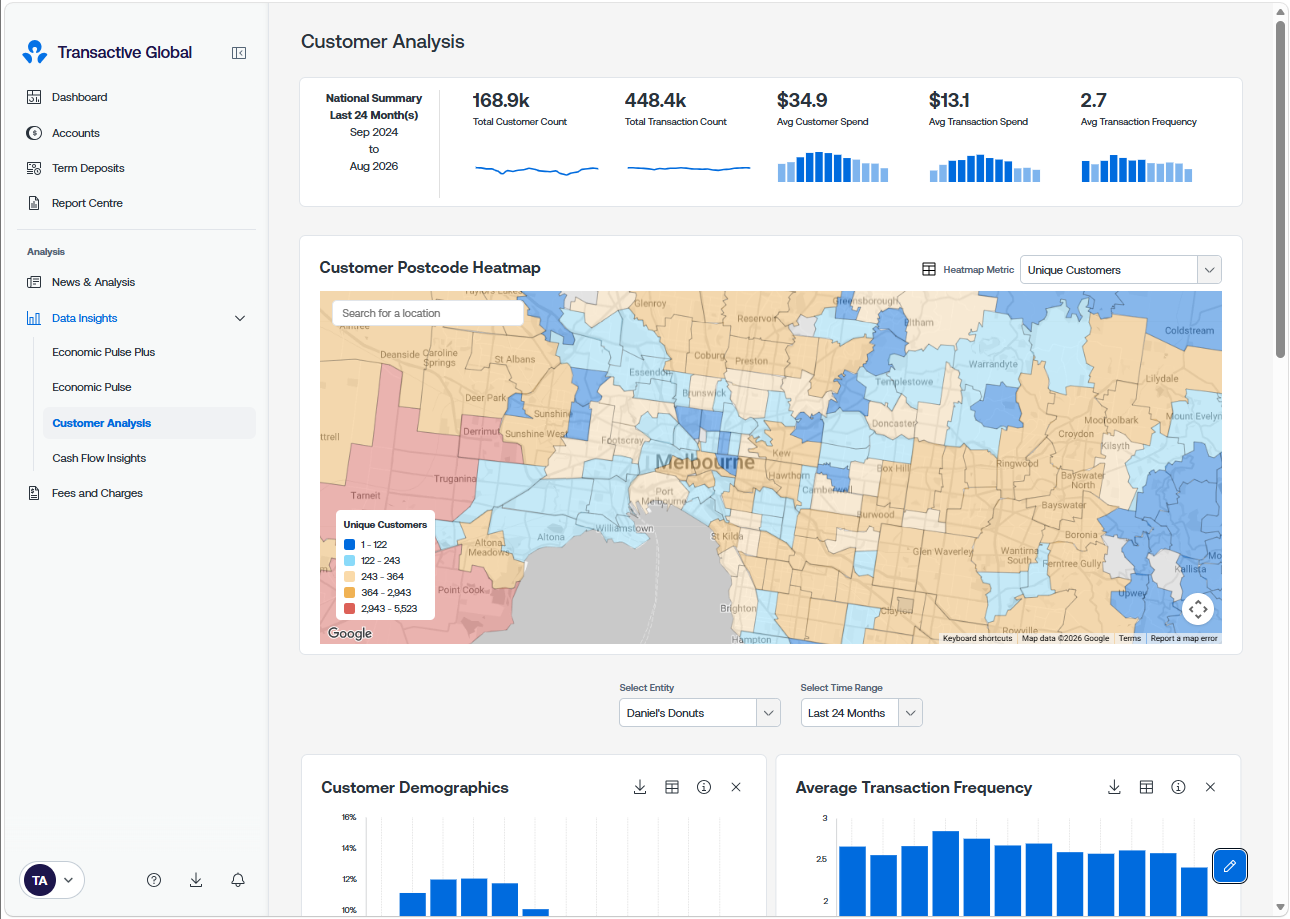Screen dimensions: 1290x919
Task: Toggle fullscreen map camera control
Action: pyautogui.click(x=1198, y=609)
